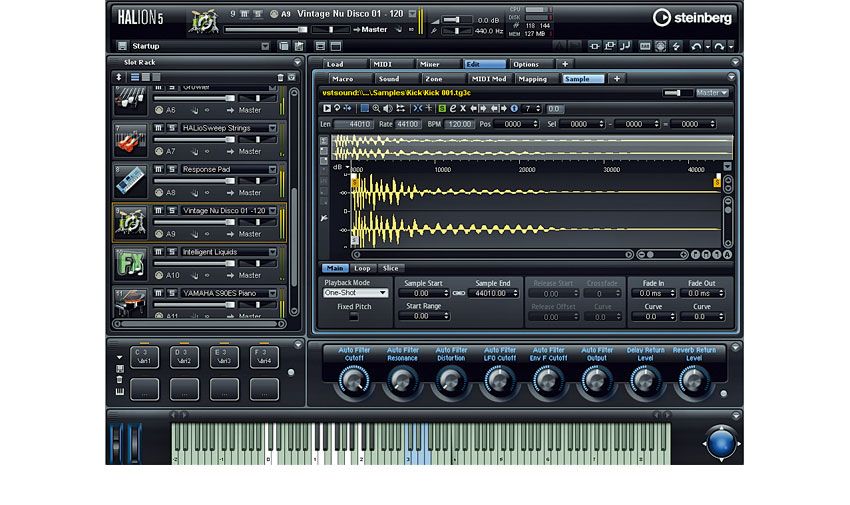The image size is (850, 505).
Task: Open the Options tab
Action: pyautogui.click(x=532, y=64)
